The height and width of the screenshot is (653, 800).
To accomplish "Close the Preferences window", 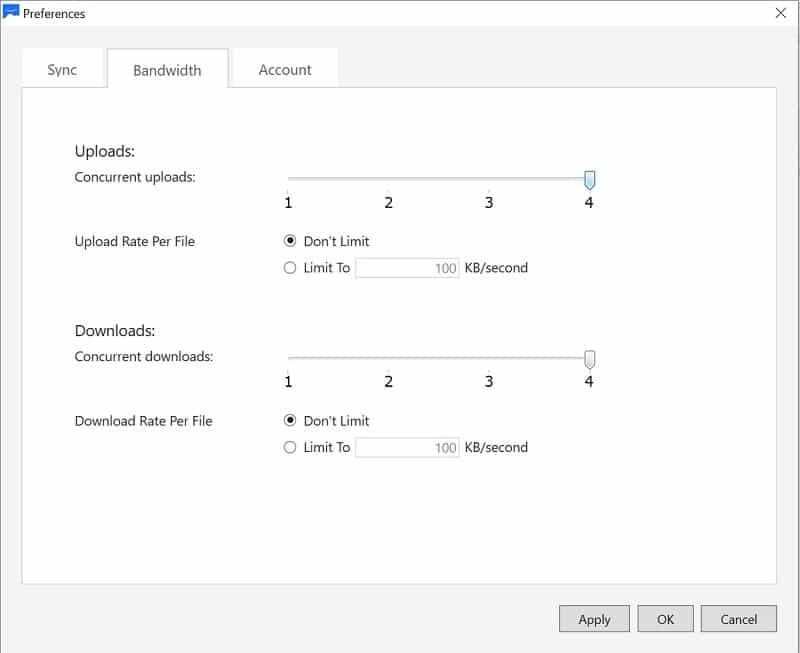I will (780, 13).
